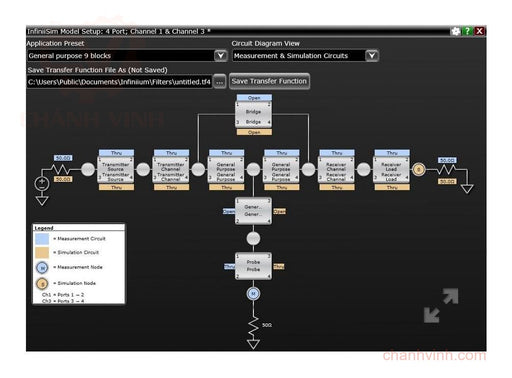Click orange Thru label beside Probe block
512x378 pixels.
tap(279, 267)
